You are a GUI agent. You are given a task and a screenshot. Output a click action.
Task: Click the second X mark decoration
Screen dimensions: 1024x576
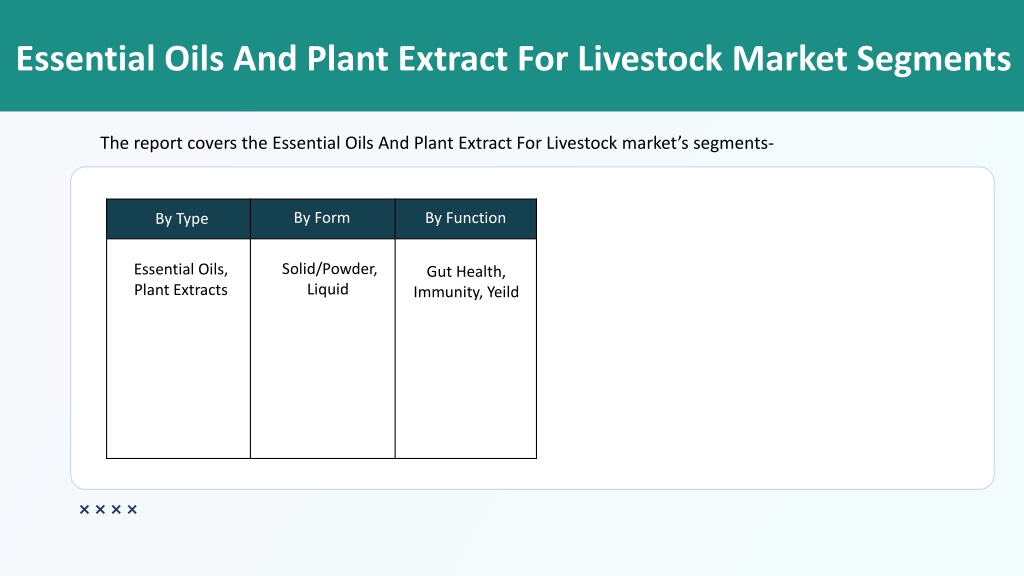100,509
